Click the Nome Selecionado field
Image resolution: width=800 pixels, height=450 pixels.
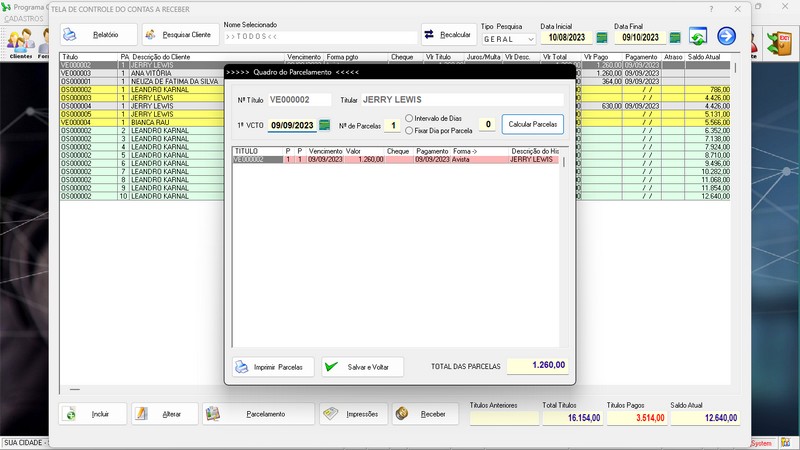[320, 37]
